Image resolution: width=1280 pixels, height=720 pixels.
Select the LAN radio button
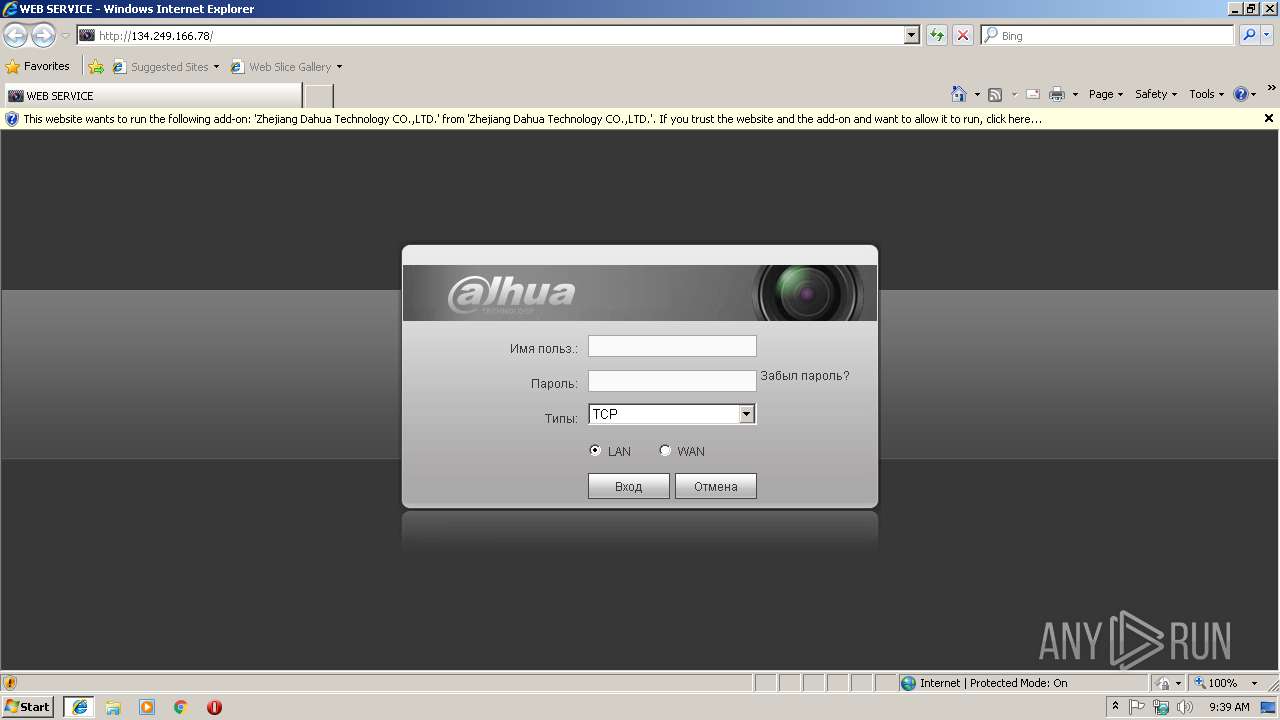(x=595, y=451)
